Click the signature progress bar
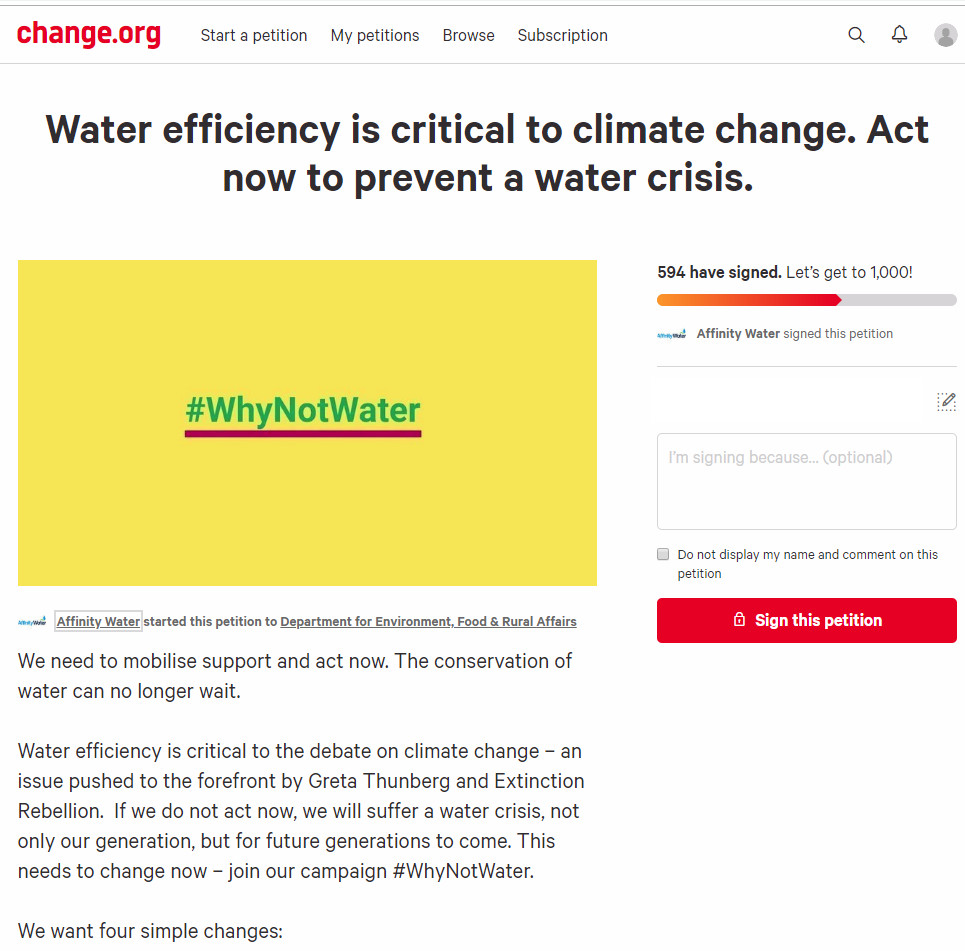 (806, 300)
